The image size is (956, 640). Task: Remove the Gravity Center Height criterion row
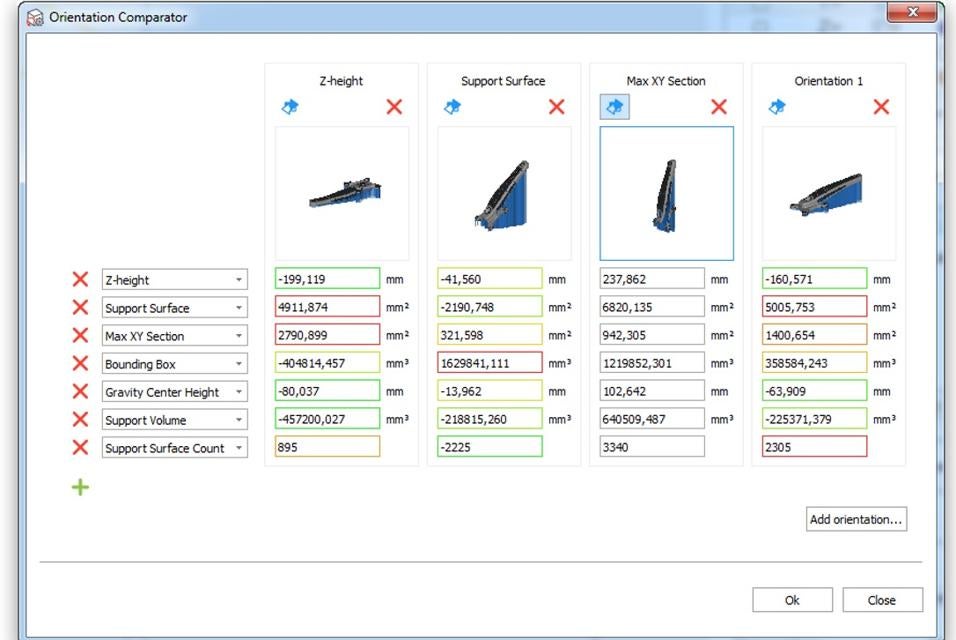click(80, 391)
